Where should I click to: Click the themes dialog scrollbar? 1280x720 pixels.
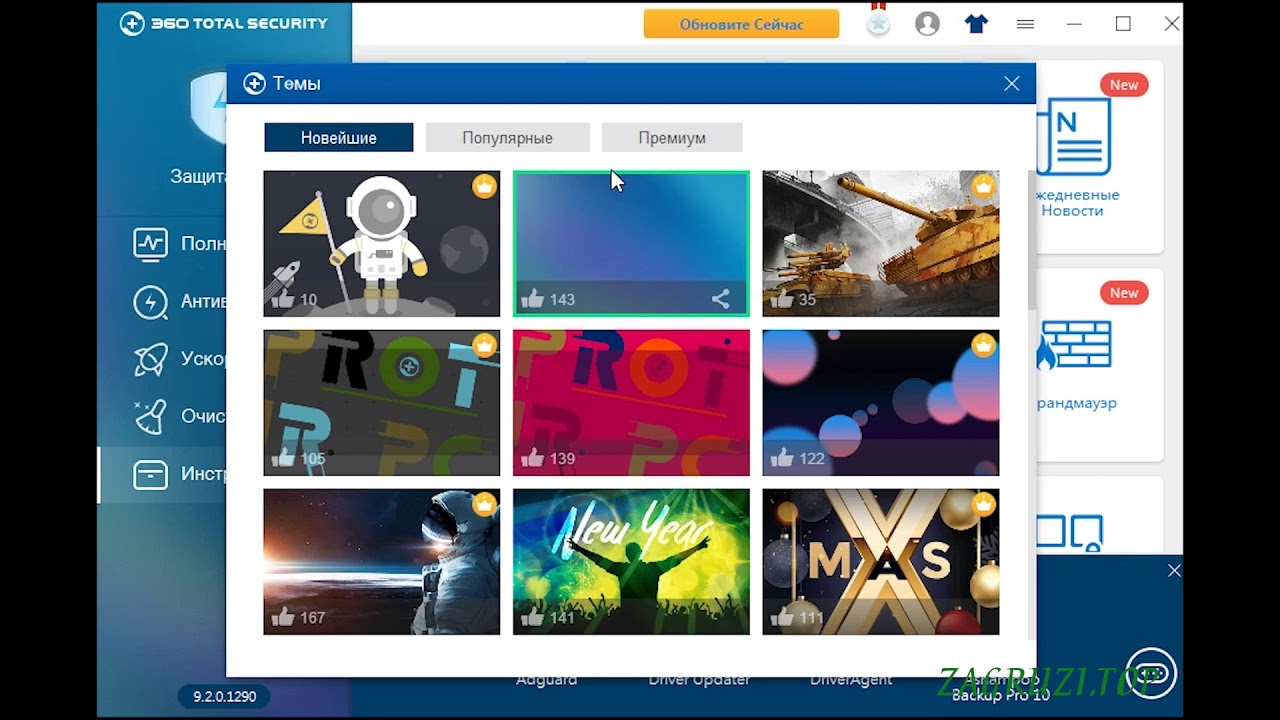[1032, 240]
